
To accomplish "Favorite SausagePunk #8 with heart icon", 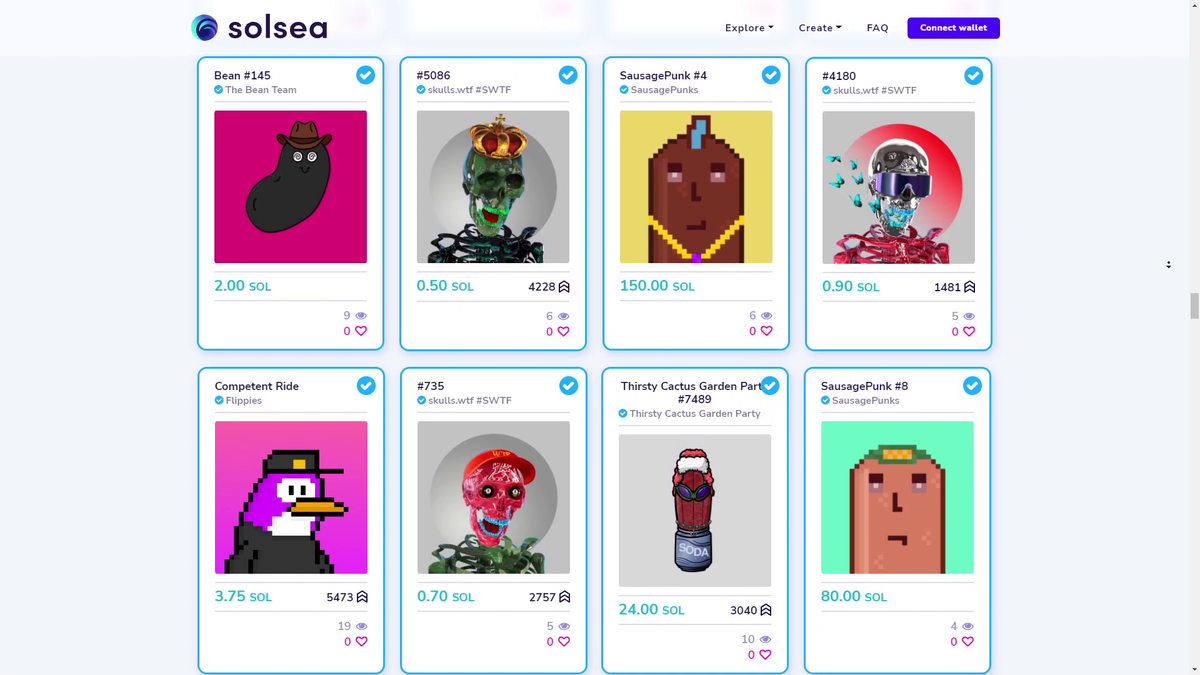I will pos(967,642).
